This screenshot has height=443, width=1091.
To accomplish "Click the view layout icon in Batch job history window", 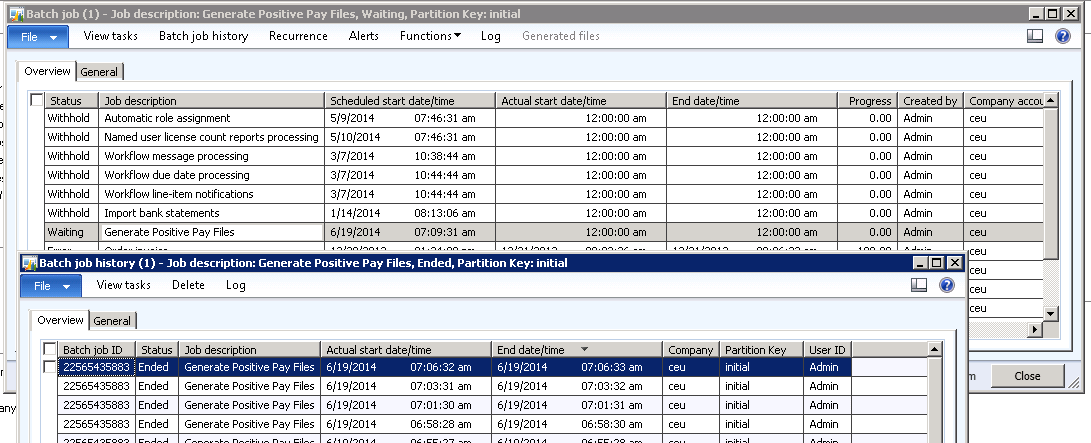I will point(919,285).
